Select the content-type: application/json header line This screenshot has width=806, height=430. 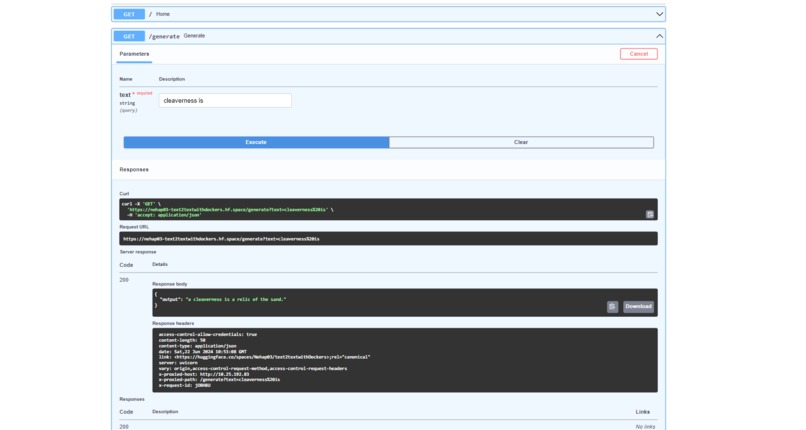tap(197, 346)
